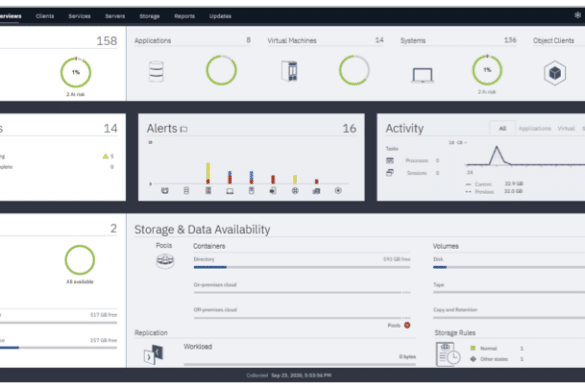The image size is (585, 390).
Task: Click the Containers section label
Action: 209,246
